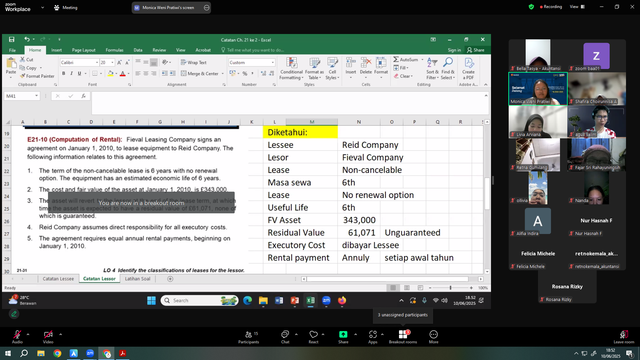
Task: Toggle the Zoom Video camera button
Action: click(48, 337)
